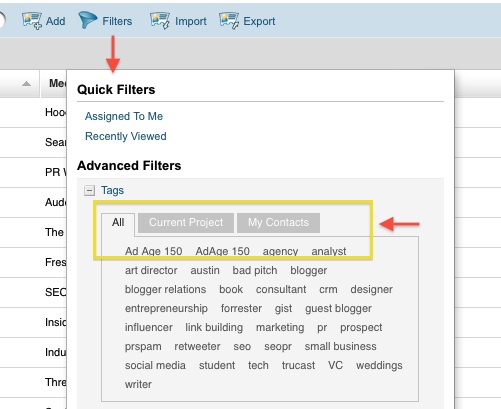Choose the entrepreneurship tag
Image resolution: width=501 pixels, height=409 pixels.
166,308
